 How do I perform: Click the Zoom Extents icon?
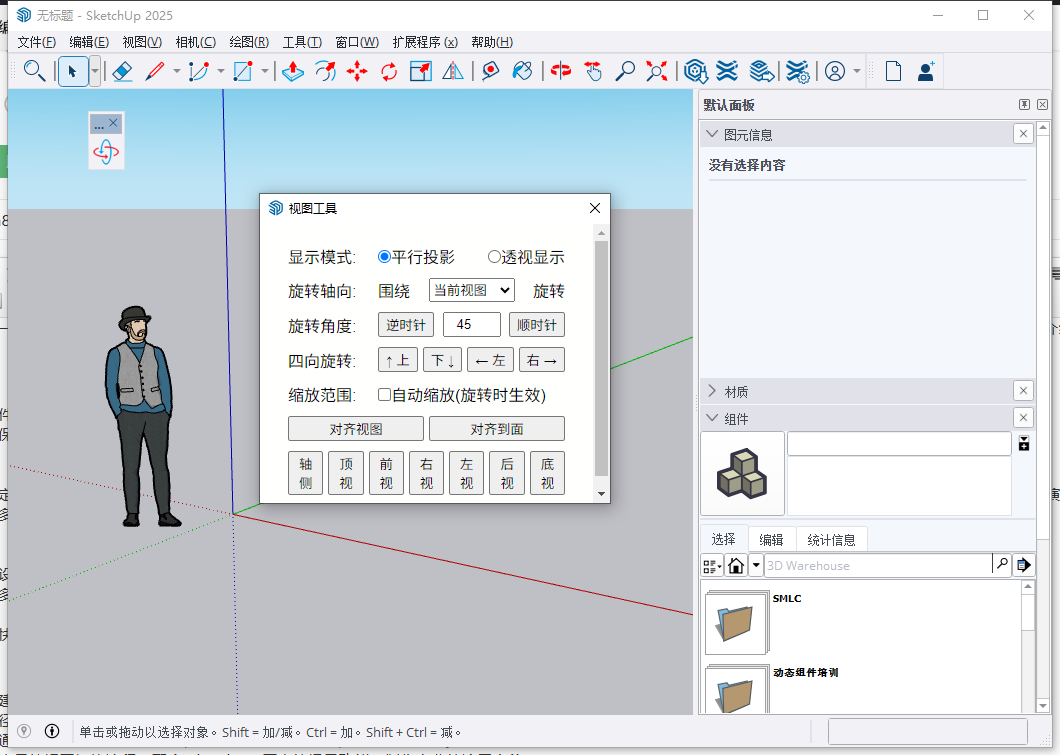(656, 71)
